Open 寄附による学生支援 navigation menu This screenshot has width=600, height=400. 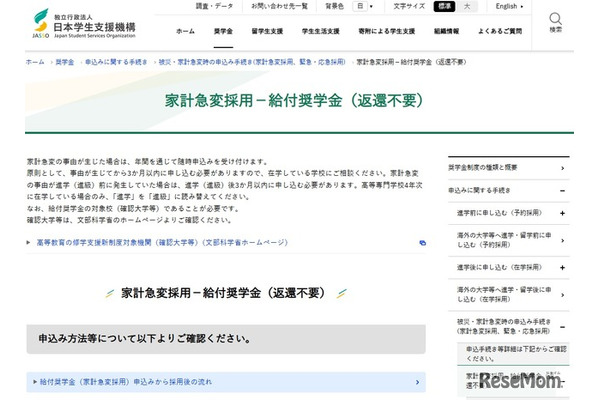point(386,31)
